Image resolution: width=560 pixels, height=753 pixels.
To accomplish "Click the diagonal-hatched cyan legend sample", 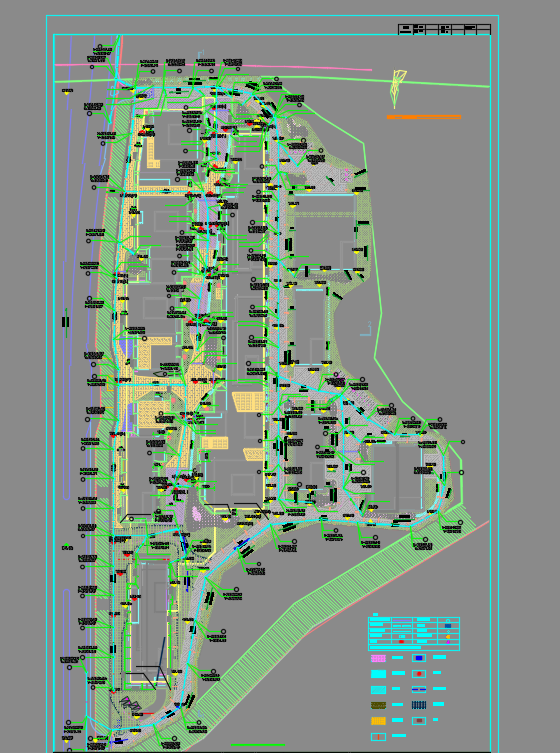I will point(378,690).
